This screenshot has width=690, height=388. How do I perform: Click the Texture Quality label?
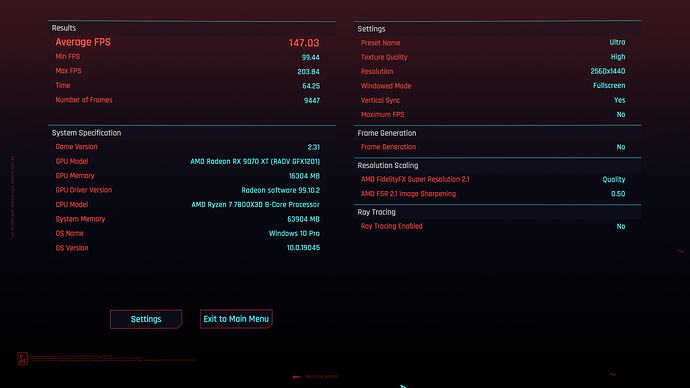point(384,57)
